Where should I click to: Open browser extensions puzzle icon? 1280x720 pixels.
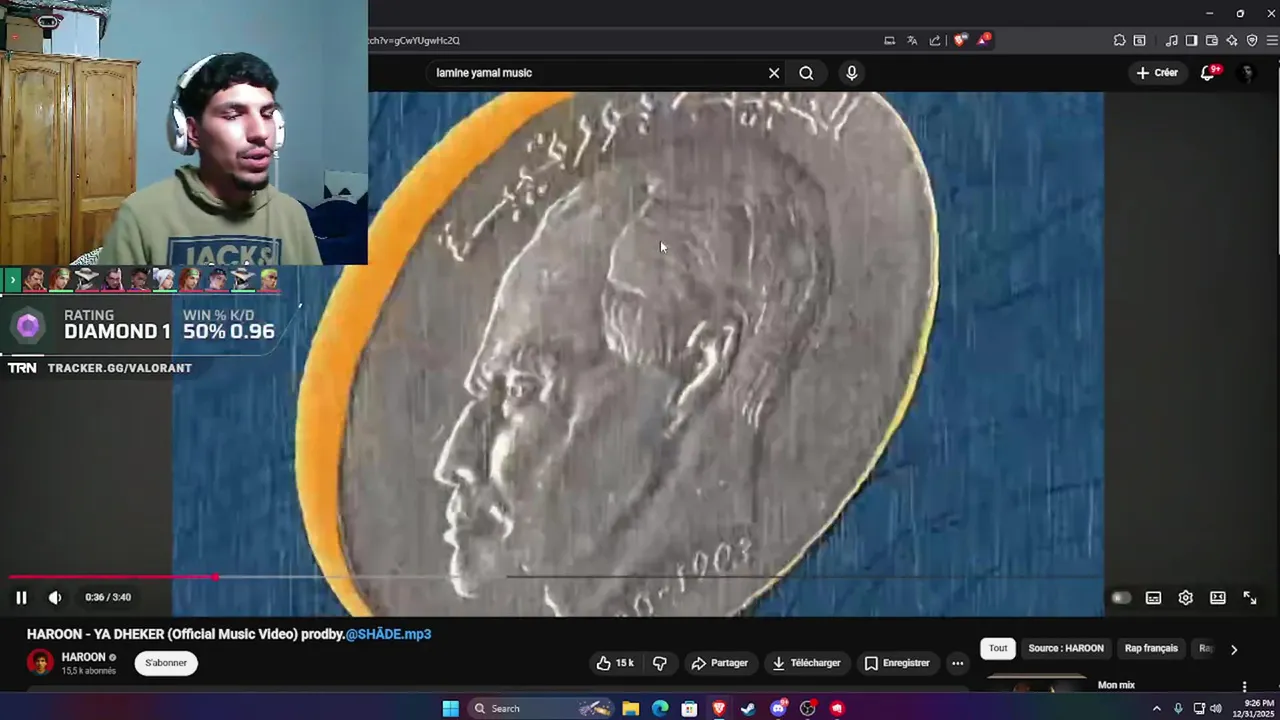1119,41
